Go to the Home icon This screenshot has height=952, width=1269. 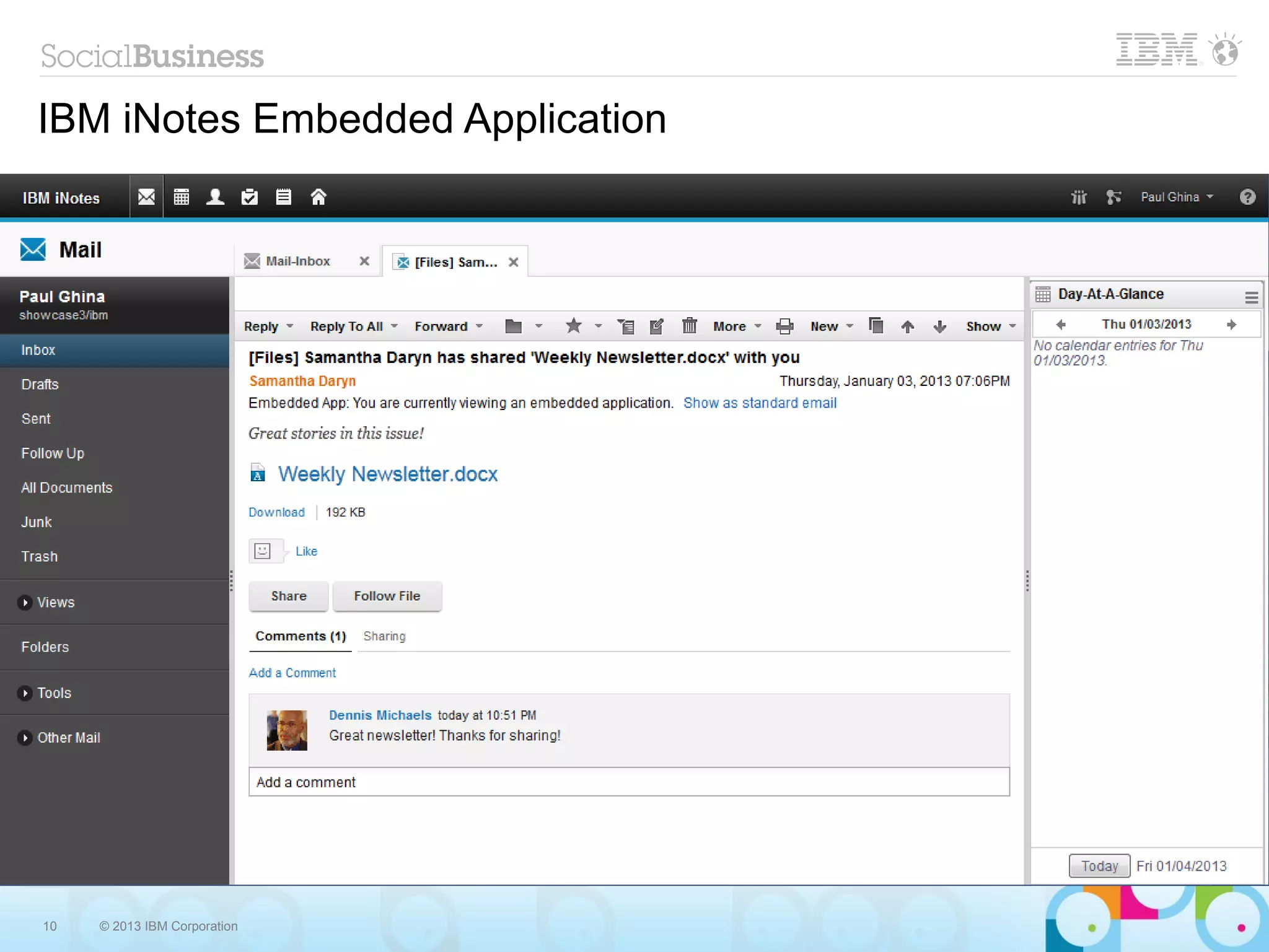[318, 197]
